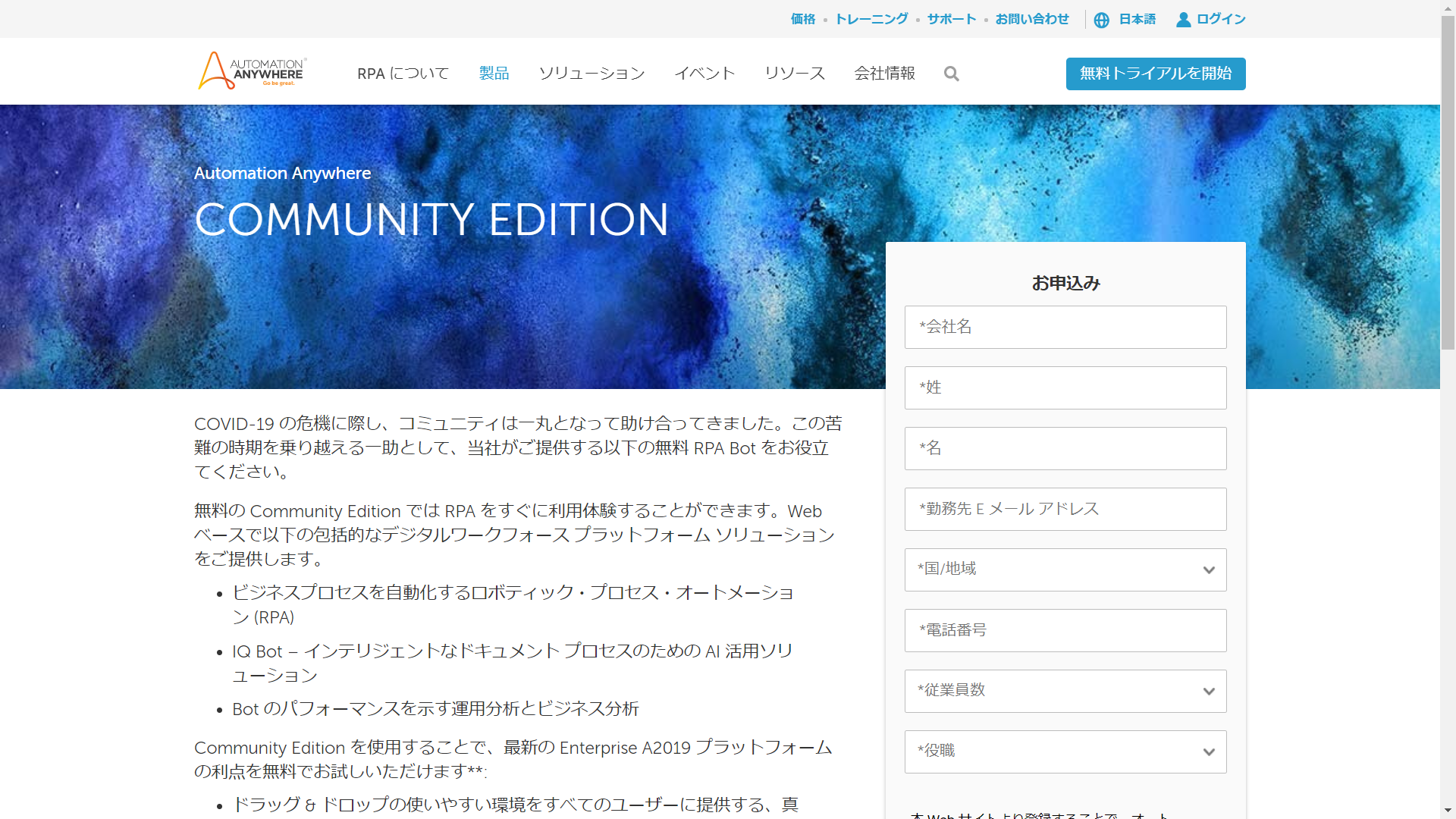Click the ビジネスプロセスを自動化する bullet text
This screenshot has height=819, width=1456.
(x=513, y=604)
